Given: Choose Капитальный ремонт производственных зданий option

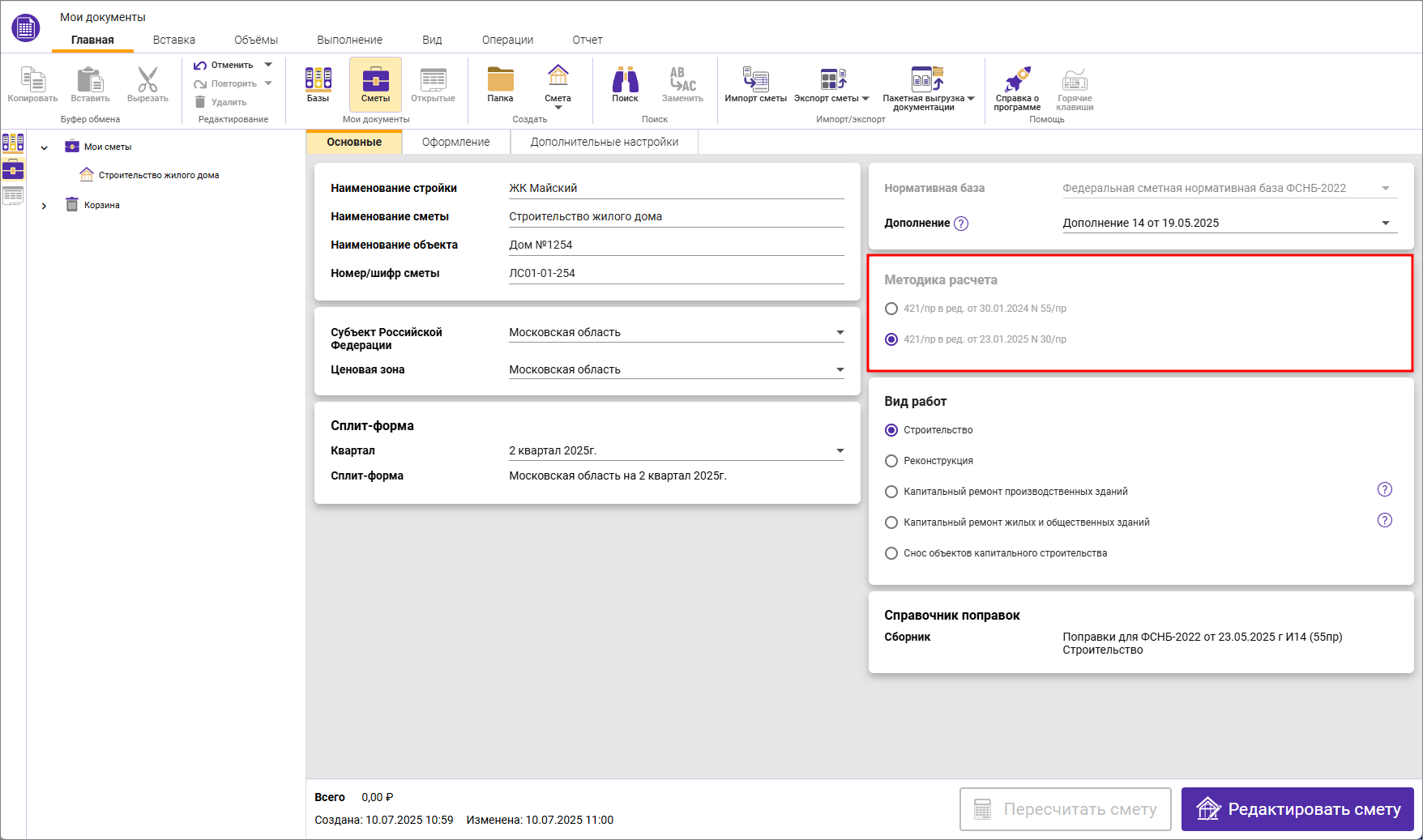Looking at the screenshot, I should pyautogui.click(x=891, y=492).
